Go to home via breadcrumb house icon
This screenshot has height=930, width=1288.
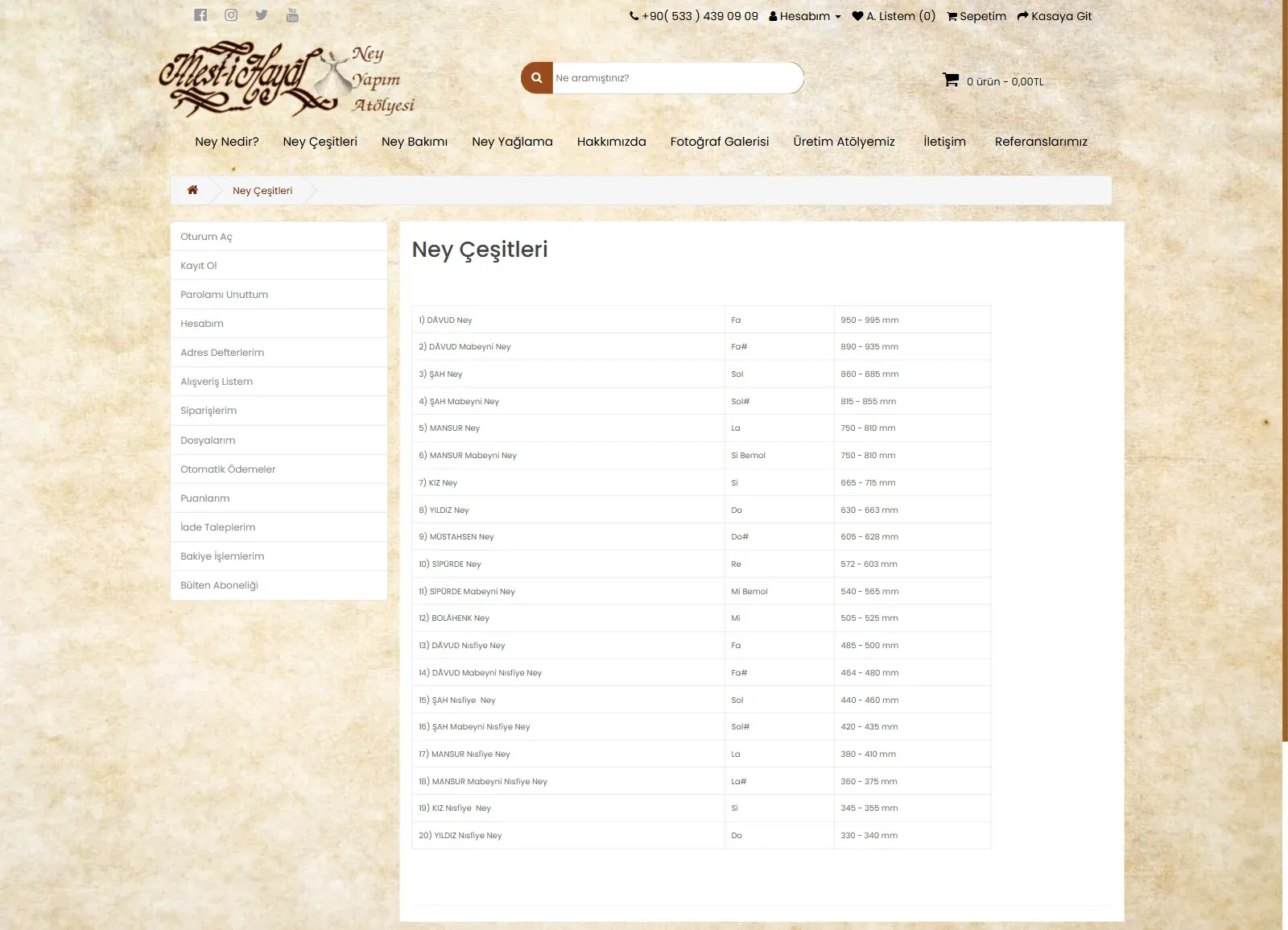point(192,190)
